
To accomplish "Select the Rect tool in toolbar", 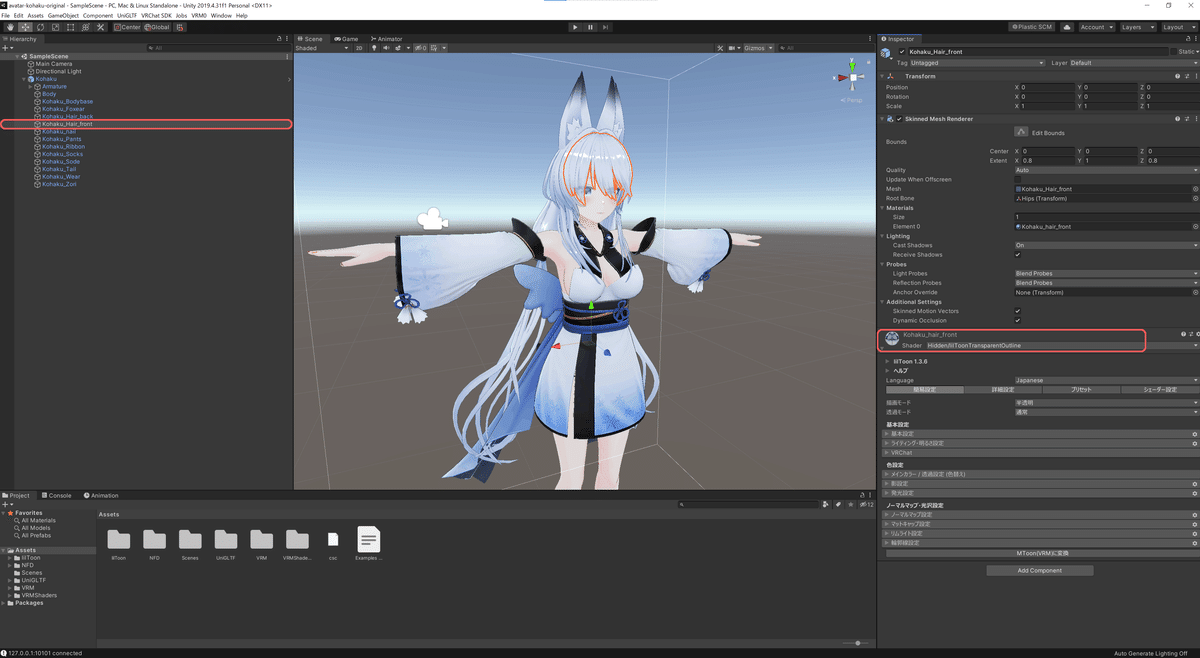I will (x=69, y=27).
